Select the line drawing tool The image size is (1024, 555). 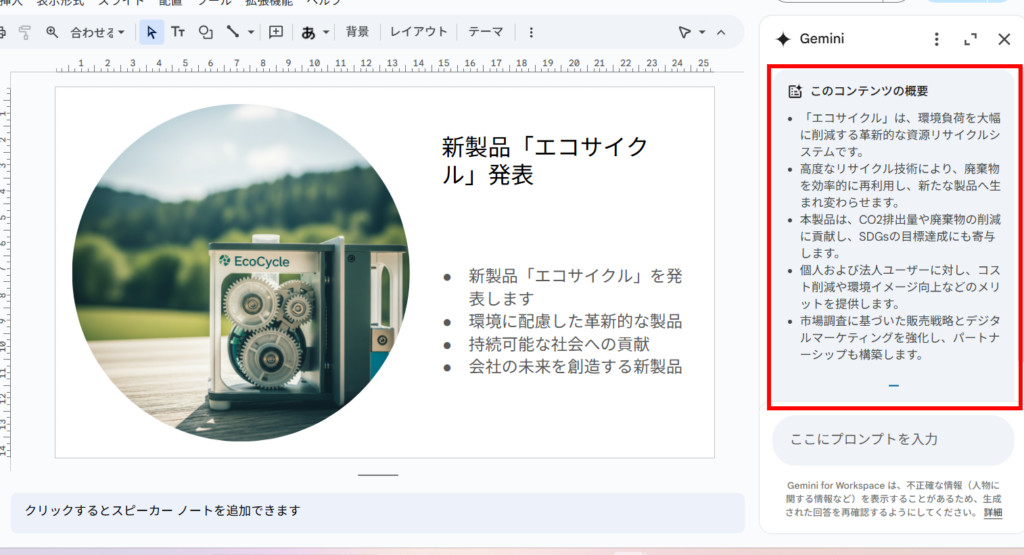[x=232, y=31]
